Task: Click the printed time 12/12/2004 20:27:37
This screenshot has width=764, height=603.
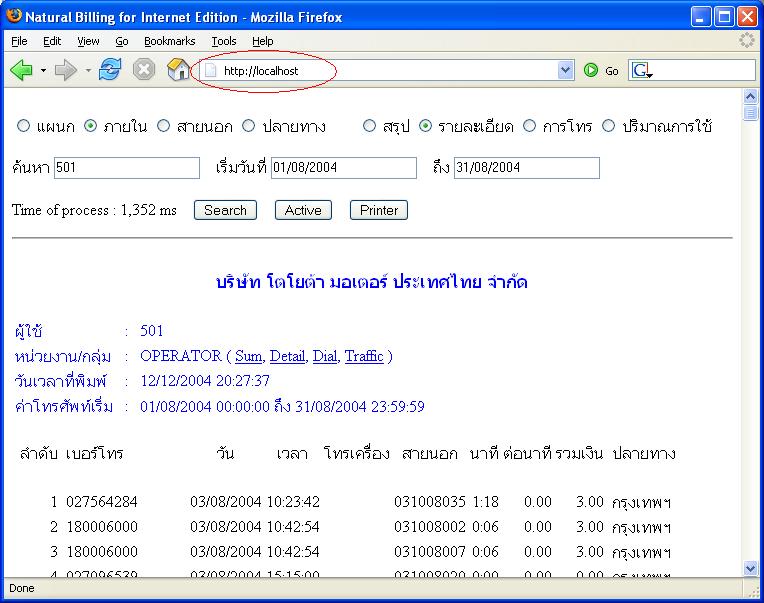Action: pyautogui.click(x=205, y=380)
